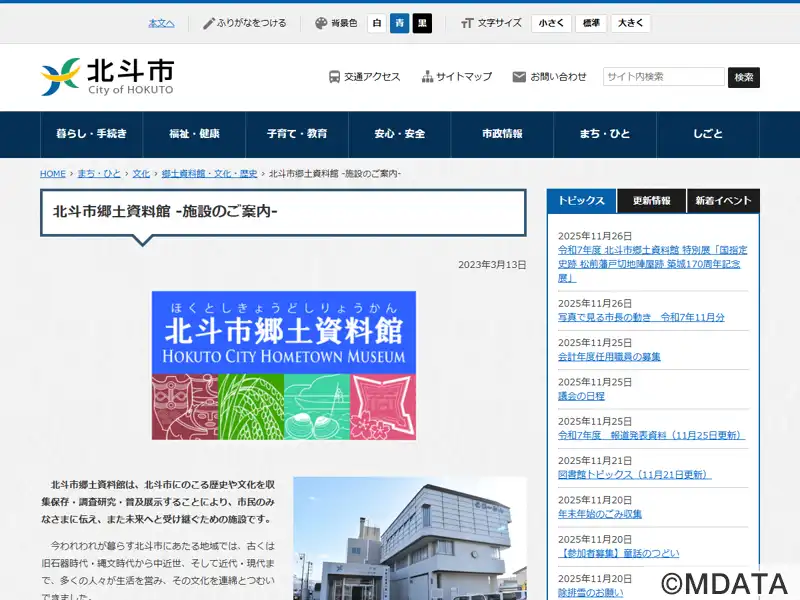
Task: Open サイトマップ page
Action: pos(464,77)
